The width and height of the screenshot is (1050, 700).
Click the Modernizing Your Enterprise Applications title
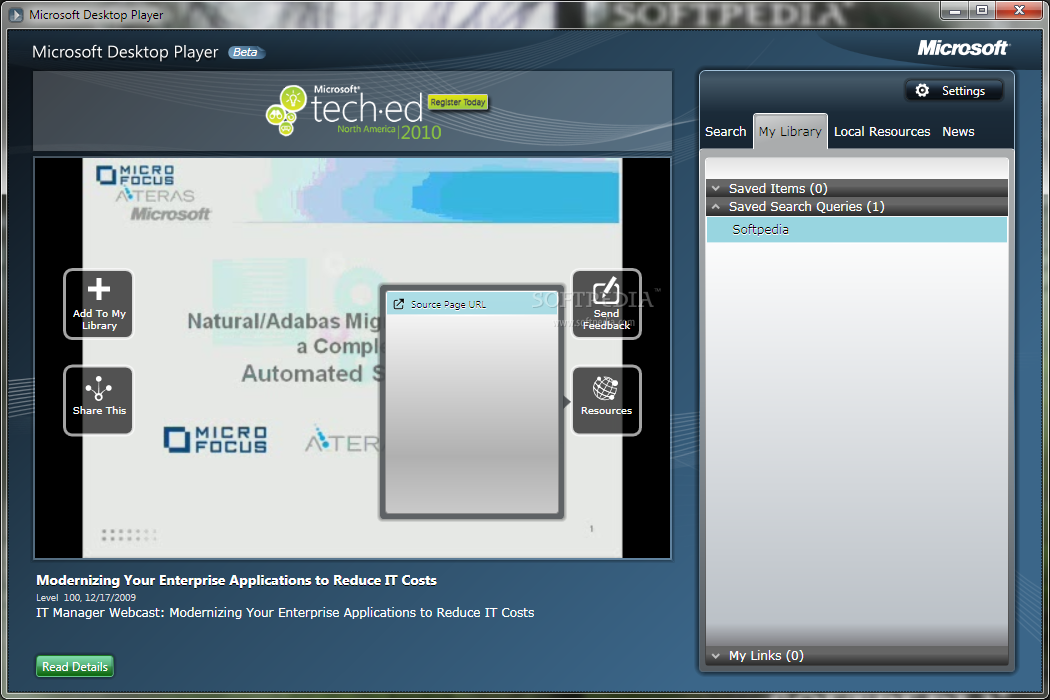tap(236, 580)
